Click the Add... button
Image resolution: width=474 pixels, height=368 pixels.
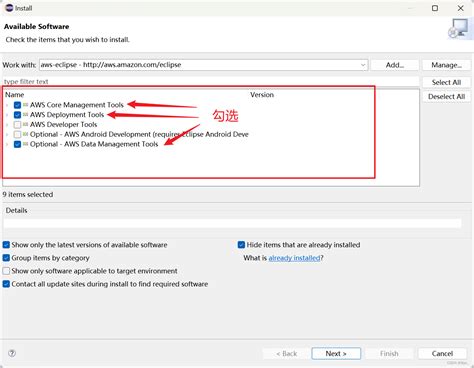tap(395, 65)
